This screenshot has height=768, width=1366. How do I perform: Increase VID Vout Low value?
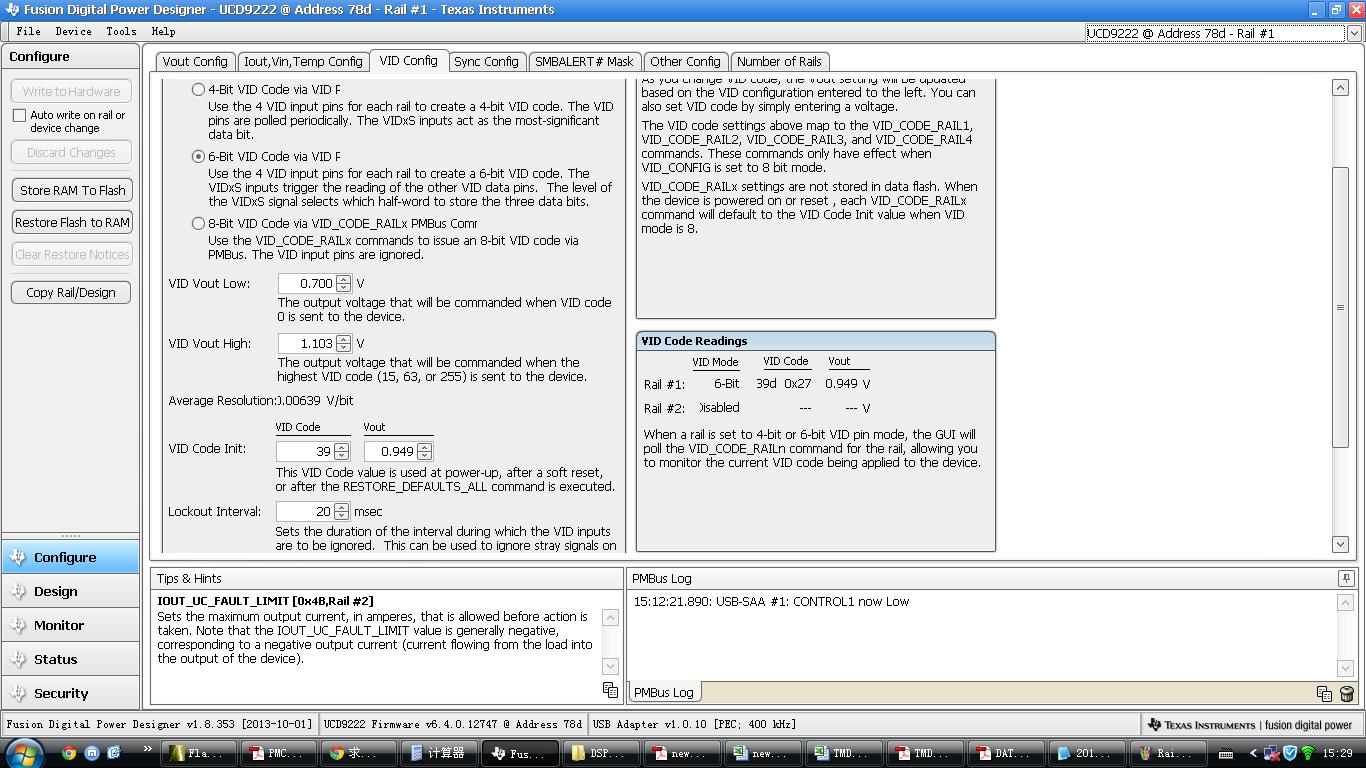click(x=343, y=279)
